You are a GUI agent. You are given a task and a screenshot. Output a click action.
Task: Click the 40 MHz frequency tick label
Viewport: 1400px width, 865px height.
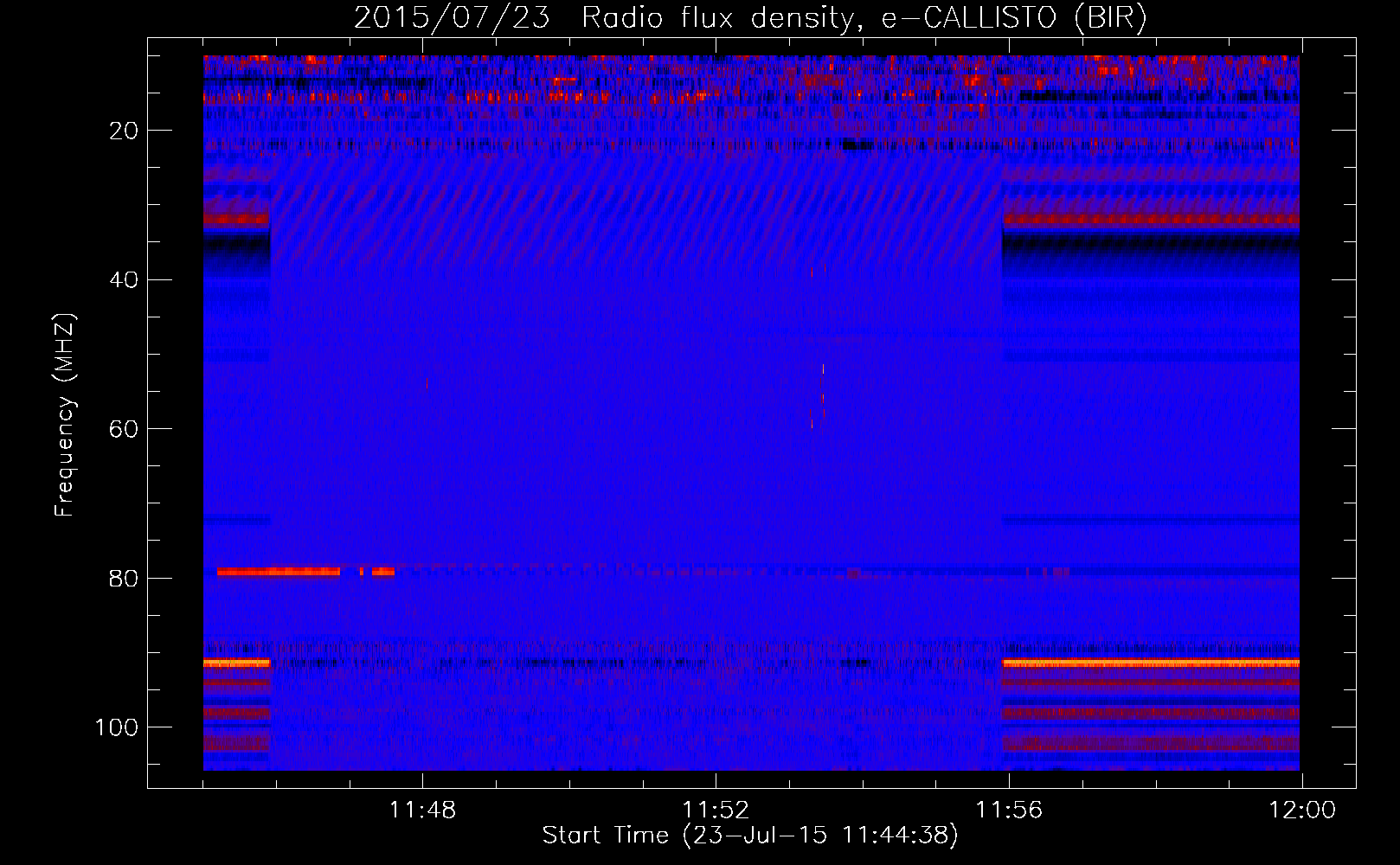[x=125, y=280]
